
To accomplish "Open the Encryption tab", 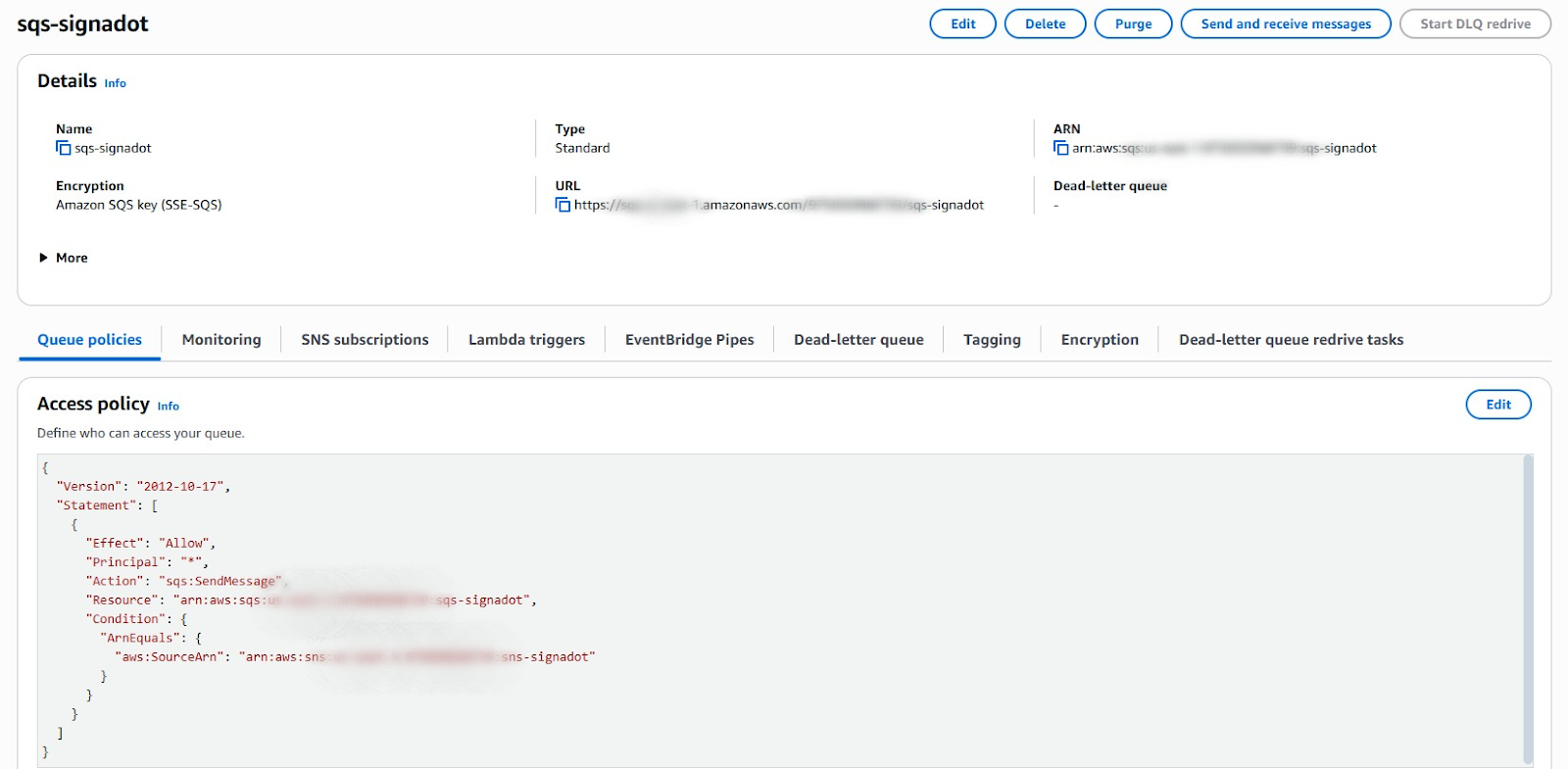I will (x=1100, y=340).
